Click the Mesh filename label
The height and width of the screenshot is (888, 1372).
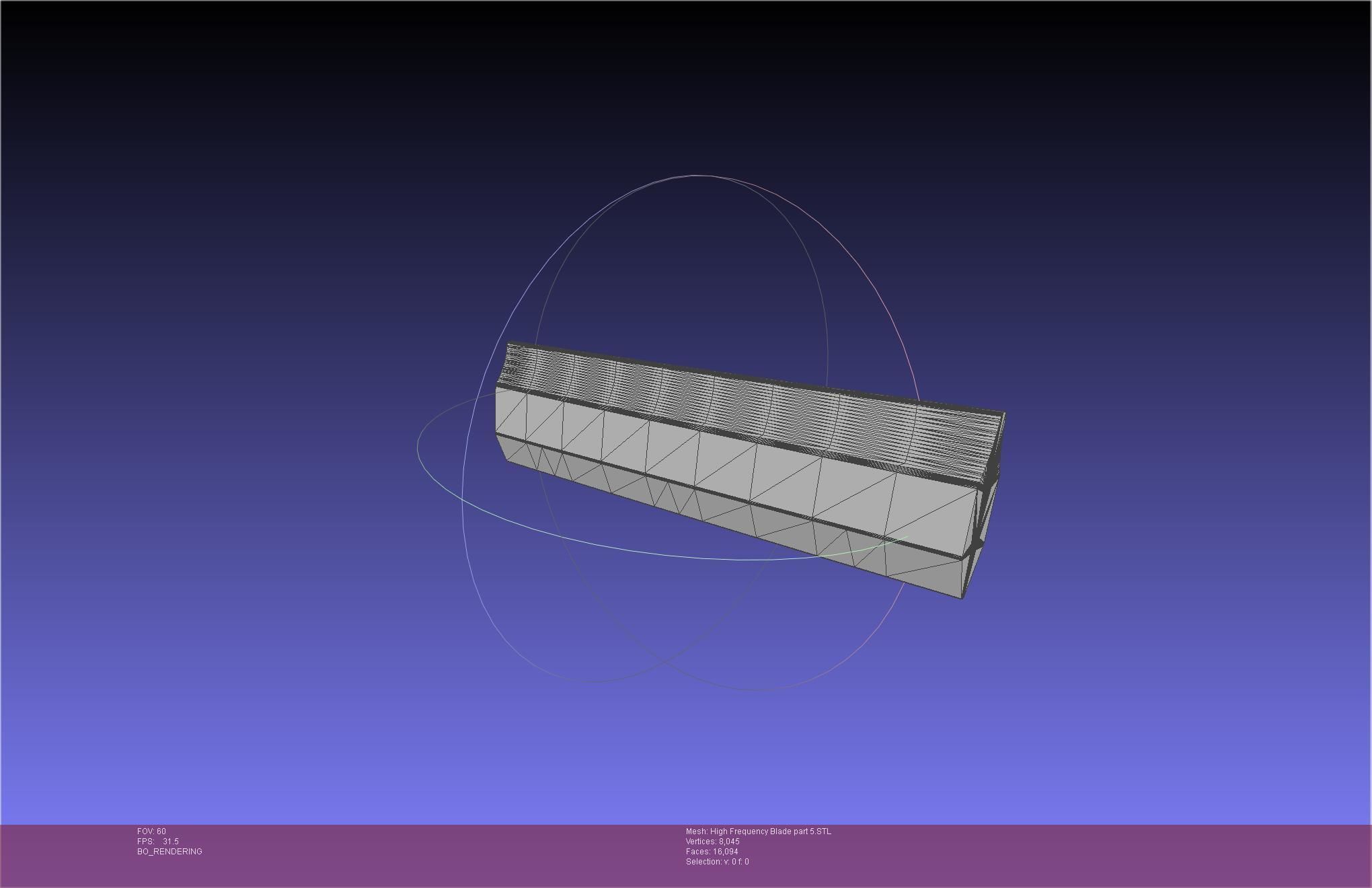click(758, 831)
